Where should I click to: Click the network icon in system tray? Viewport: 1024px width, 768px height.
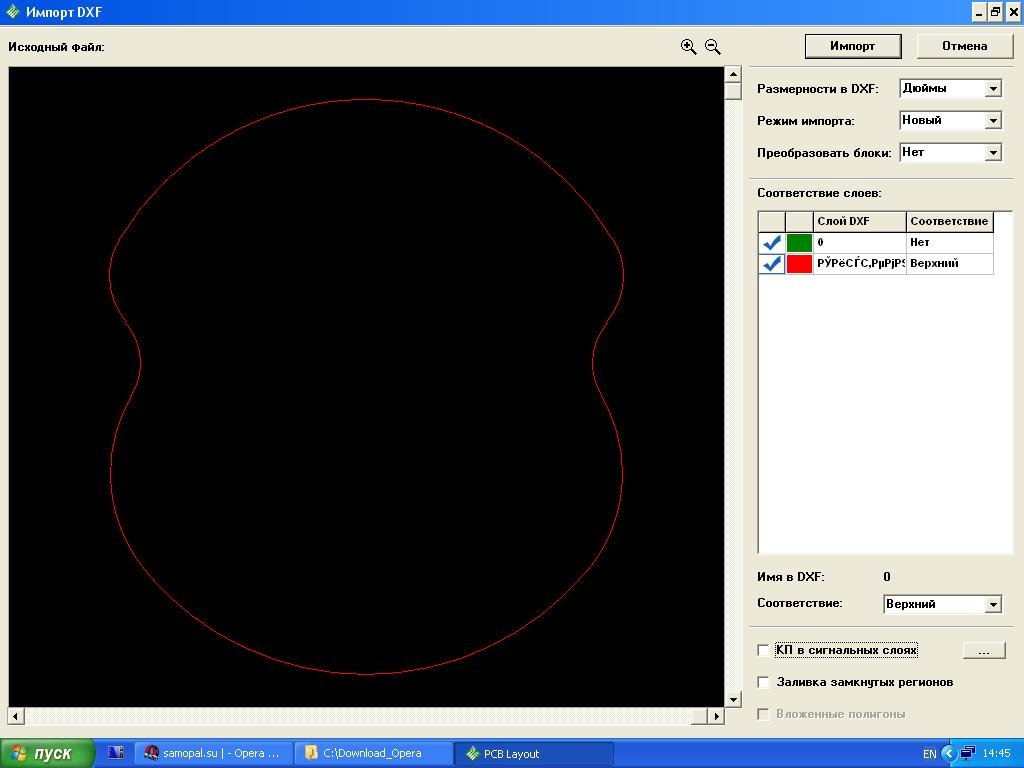pos(967,753)
